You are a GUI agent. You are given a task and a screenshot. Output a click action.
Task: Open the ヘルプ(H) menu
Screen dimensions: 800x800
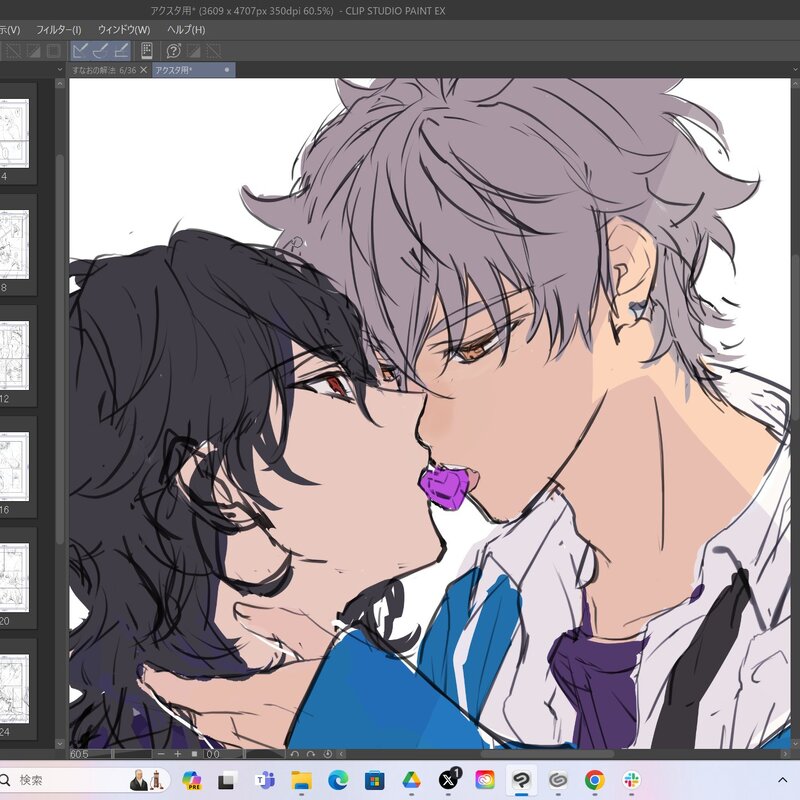[x=186, y=30]
